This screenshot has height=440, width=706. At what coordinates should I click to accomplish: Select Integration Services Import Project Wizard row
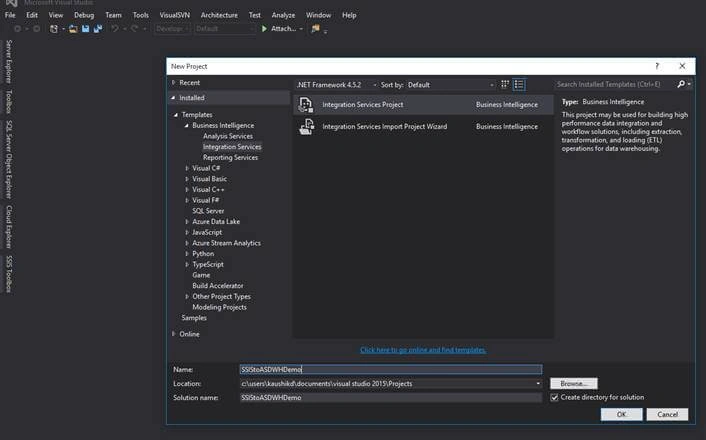423,127
